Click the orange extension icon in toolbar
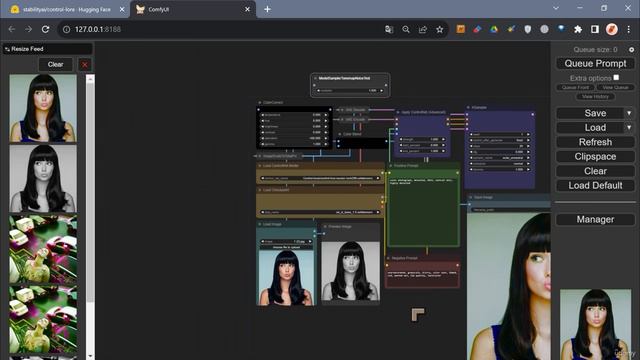Screen dimensions: 640x360 [460, 29]
